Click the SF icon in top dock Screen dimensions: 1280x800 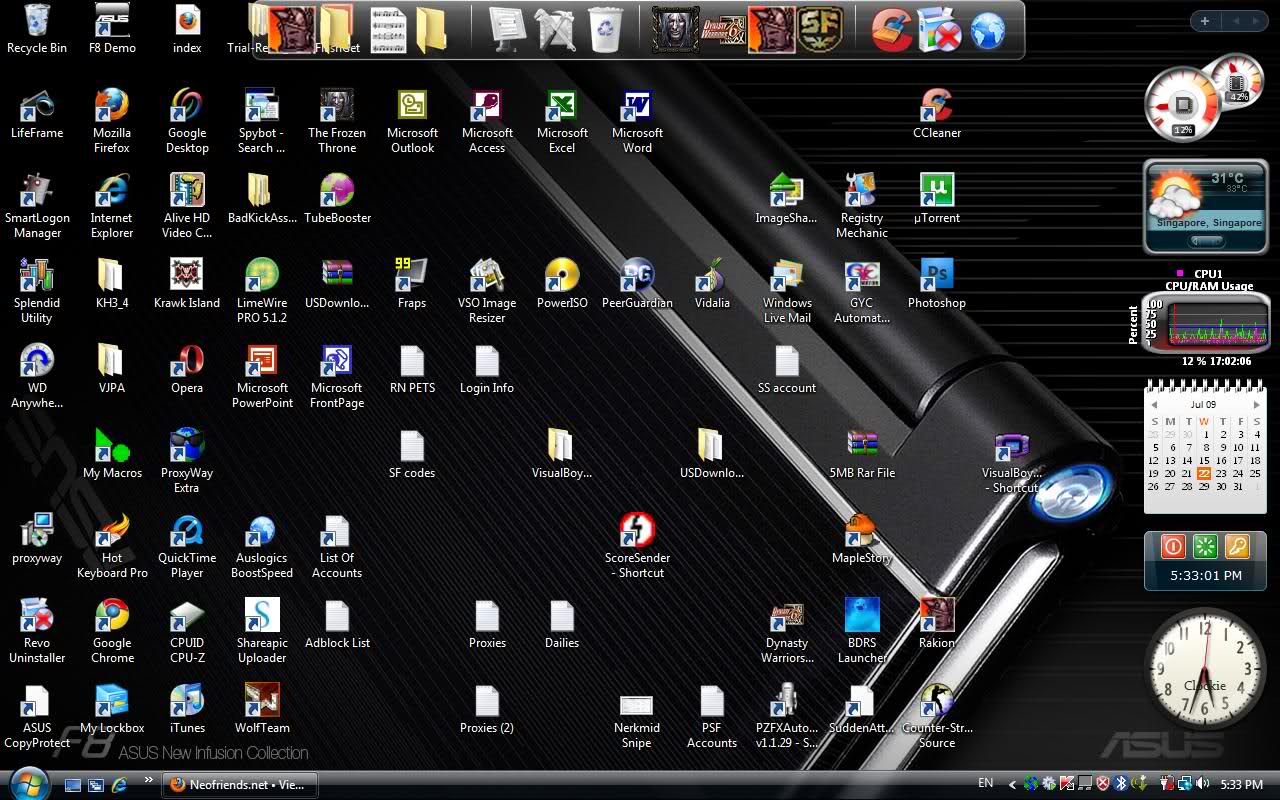coord(820,28)
